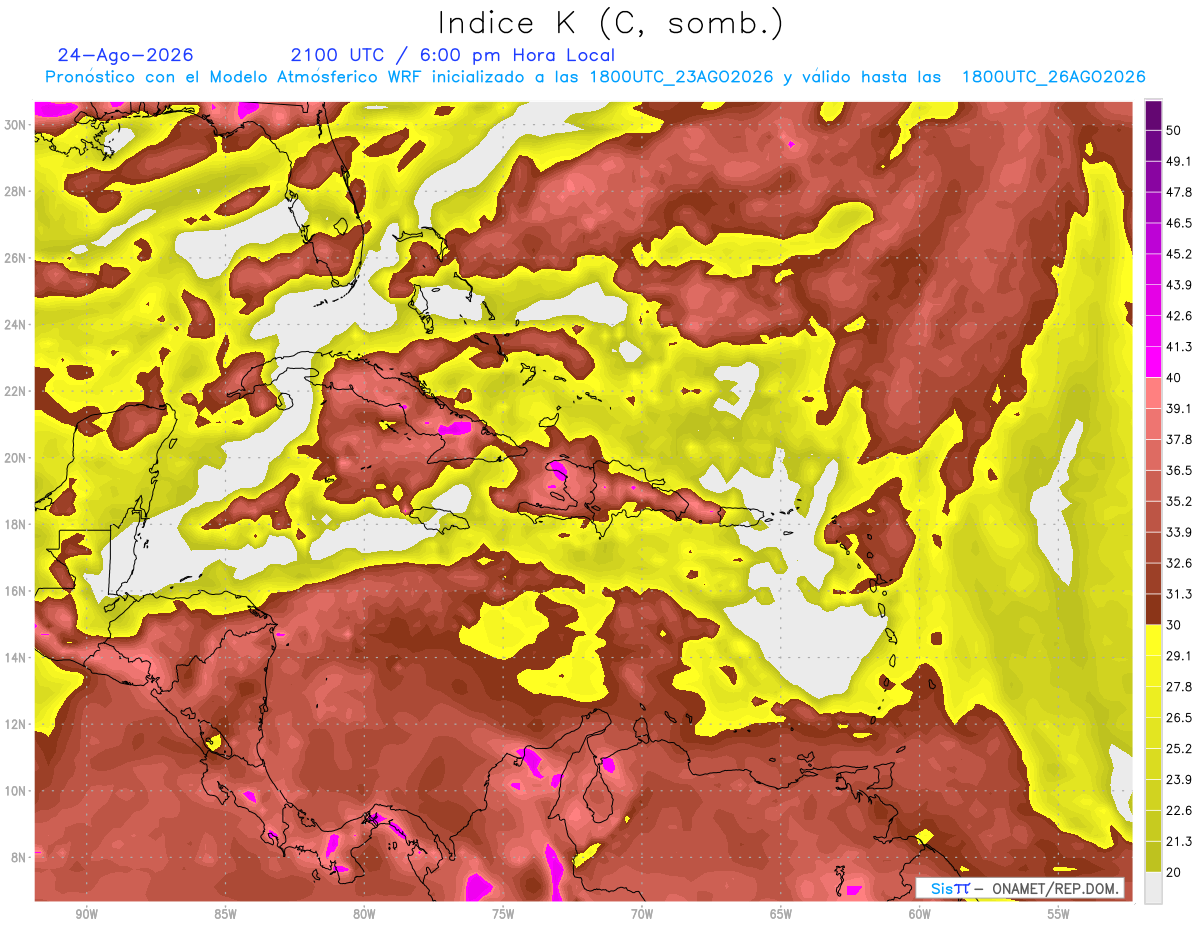Click the color scale value "32.6"
The height and width of the screenshot is (927, 1200).
[x=1179, y=563]
